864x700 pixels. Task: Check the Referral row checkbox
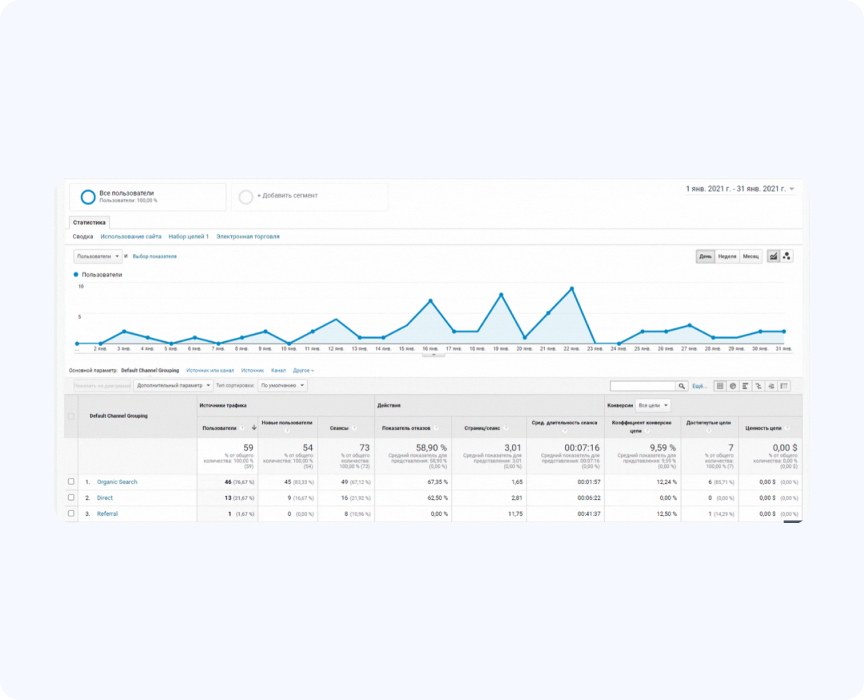(71, 513)
